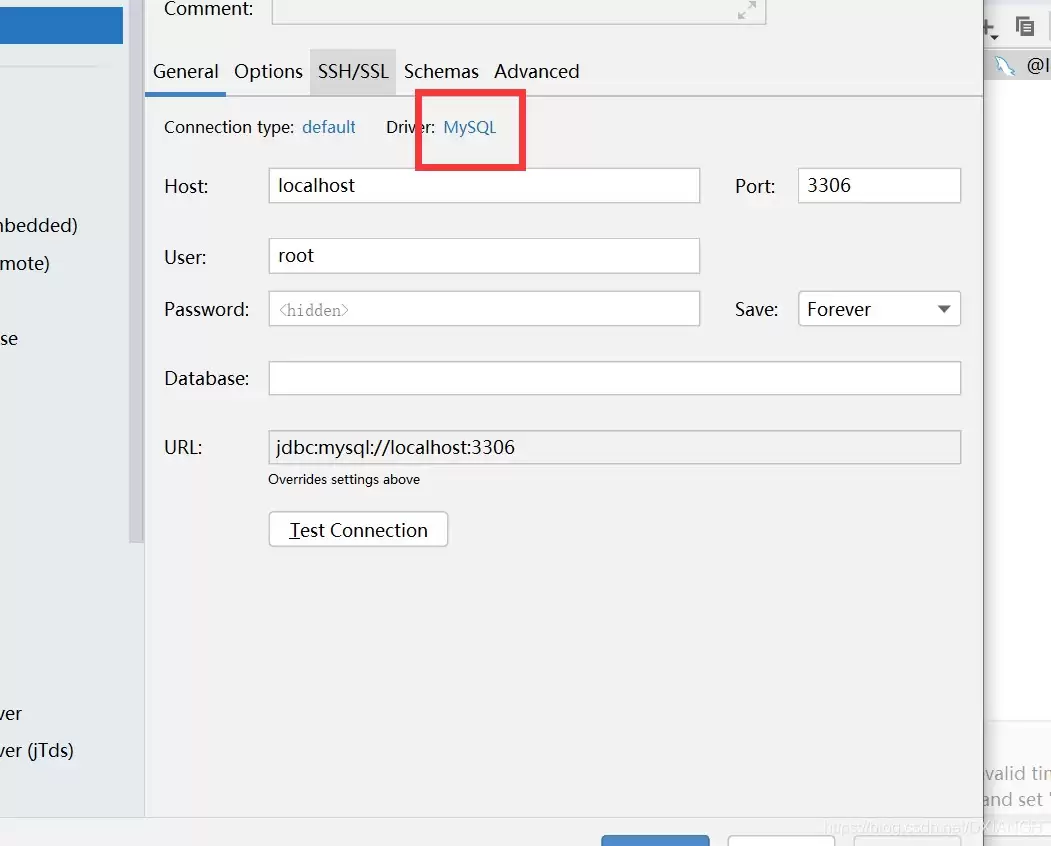The height and width of the screenshot is (846, 1051).
Task: Click the empty Database input field
Action: pos(613,379)
